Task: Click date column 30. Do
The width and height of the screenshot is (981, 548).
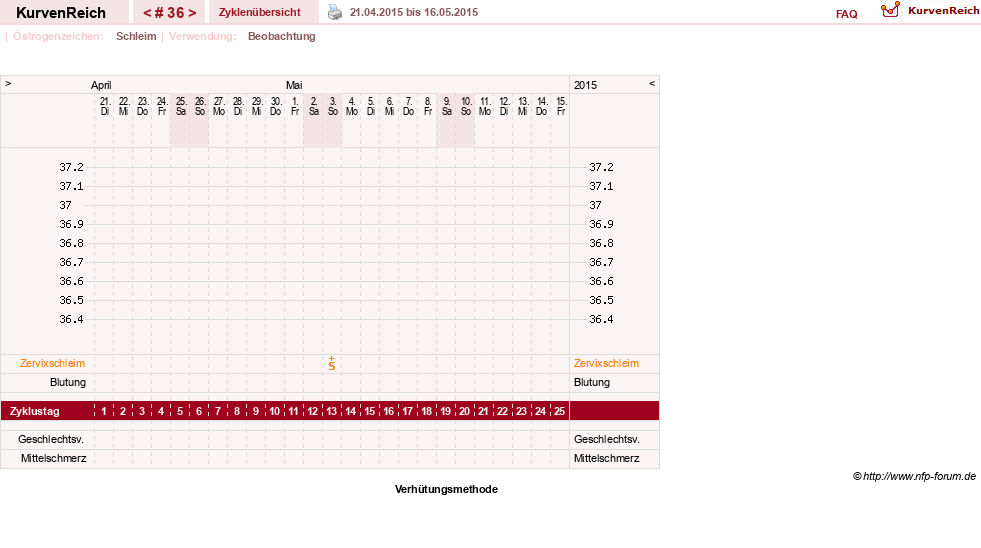Action: pos(275,106)
